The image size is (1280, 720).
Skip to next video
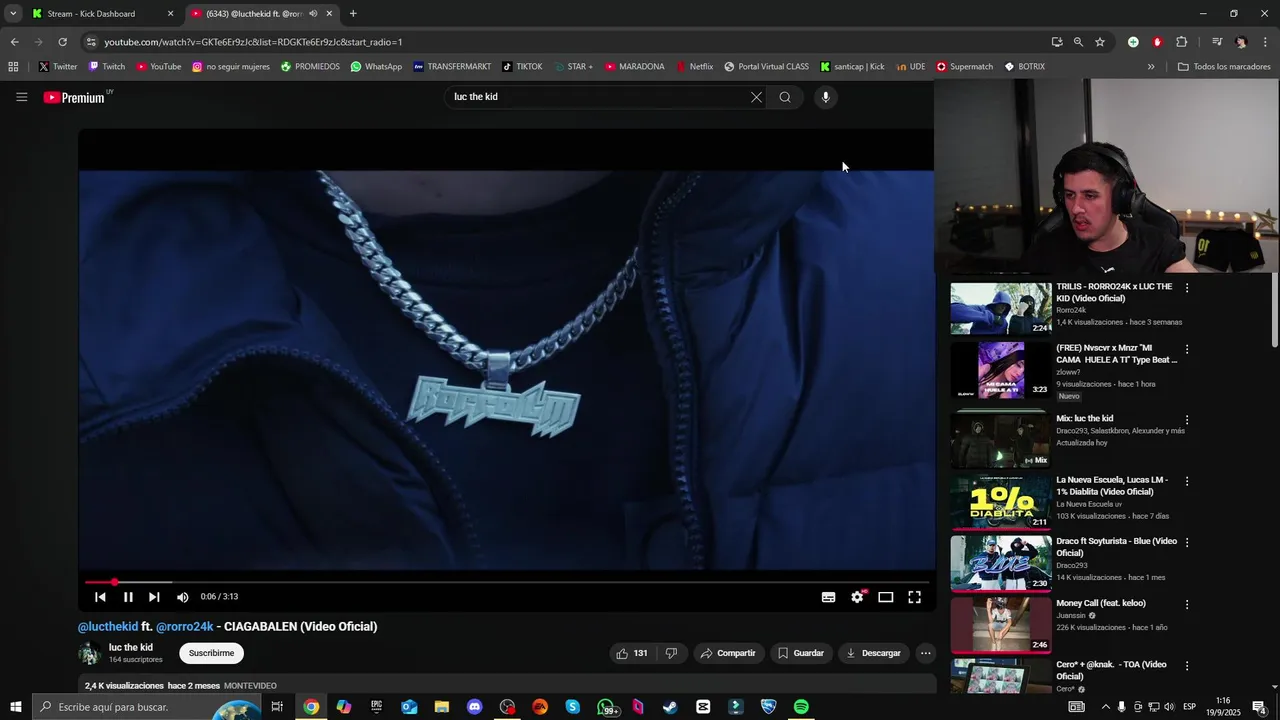click(154, 597)
